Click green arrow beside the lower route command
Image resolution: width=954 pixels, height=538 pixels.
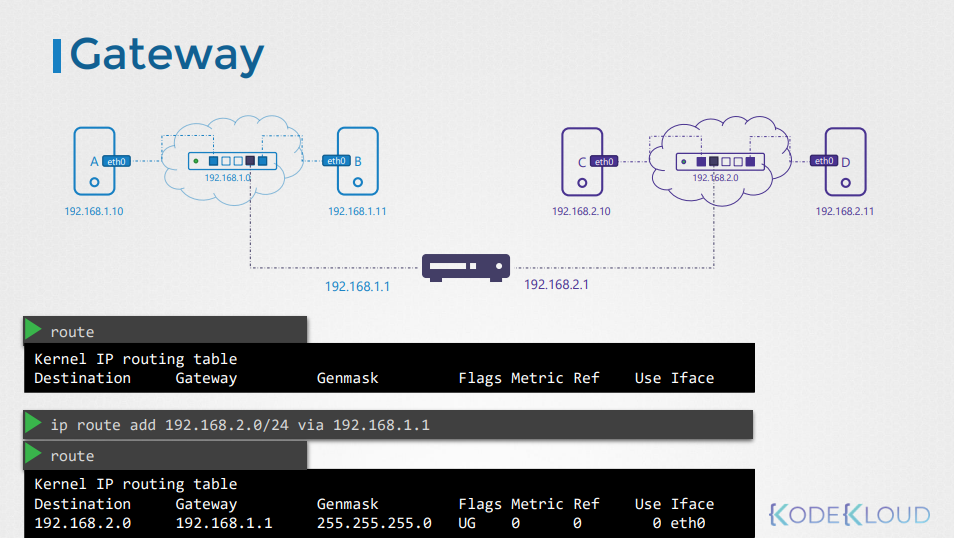[35, 455]
